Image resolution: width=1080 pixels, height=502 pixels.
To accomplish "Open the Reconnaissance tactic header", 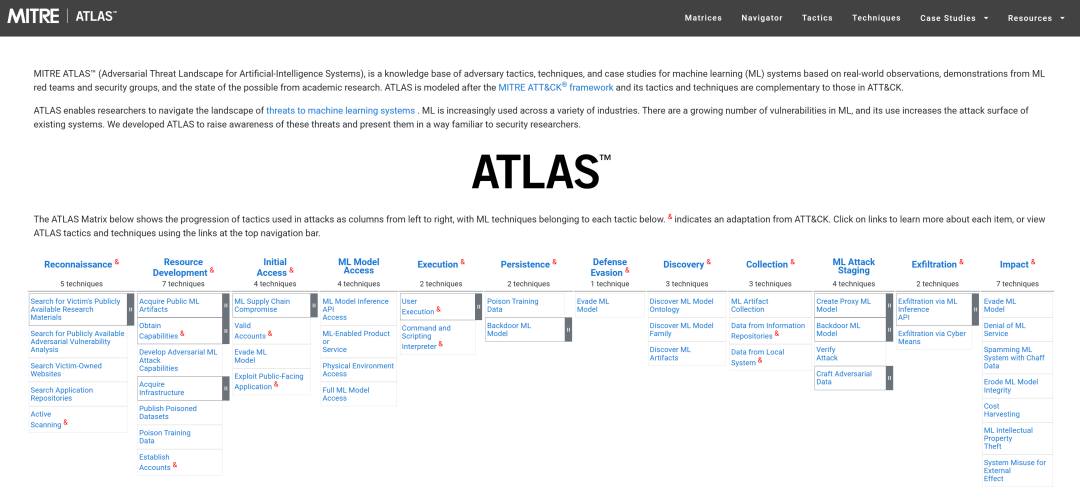I will coord(78,264).
